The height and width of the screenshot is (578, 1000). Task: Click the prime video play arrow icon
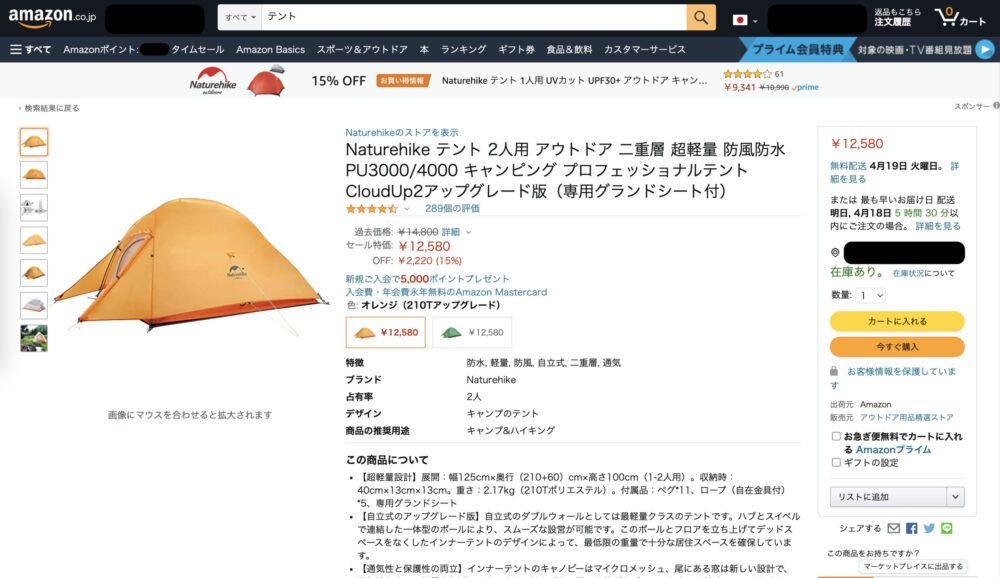[985, 49]
